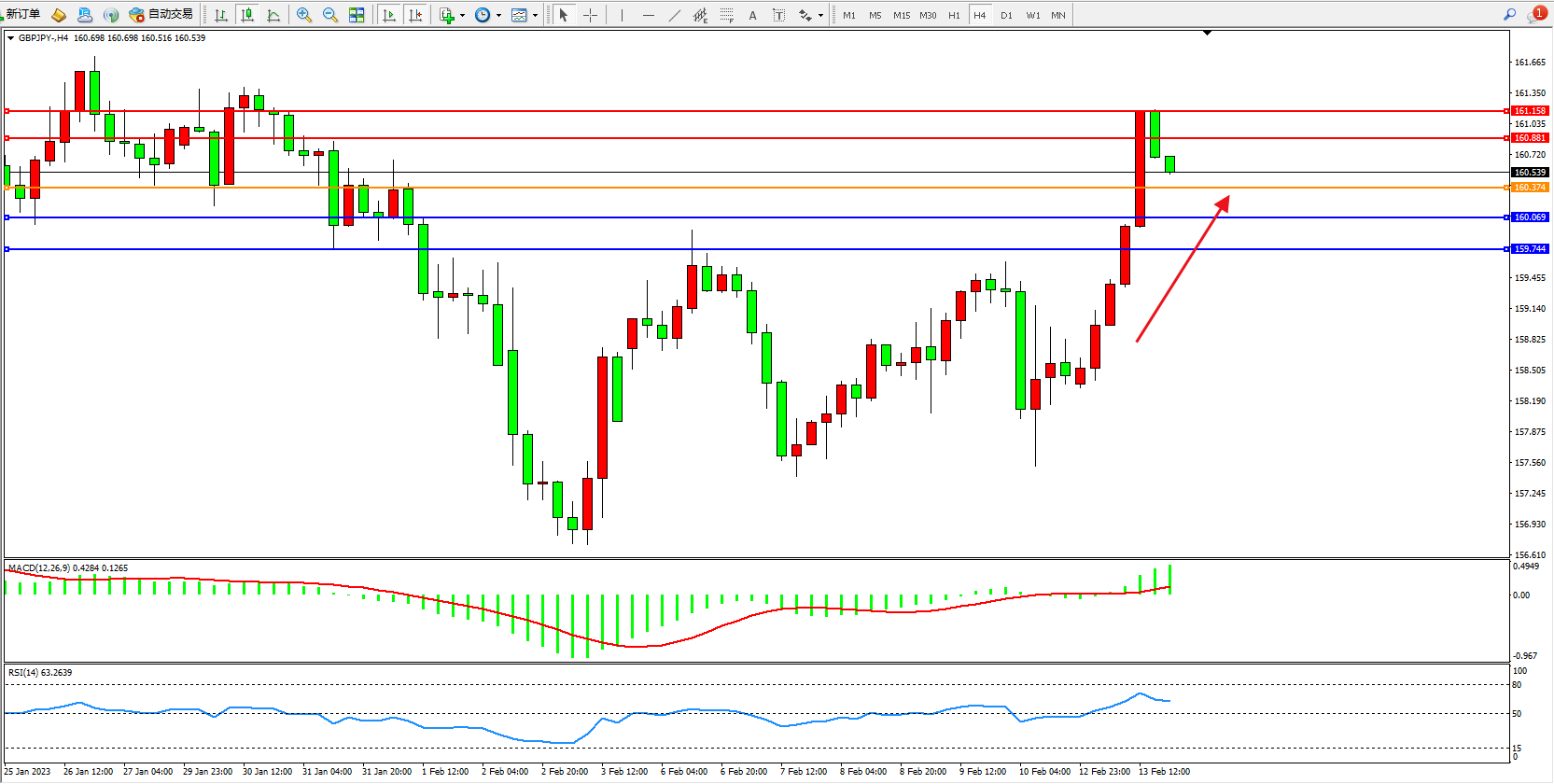The height and width of the screenshot is (784, 1554).
Task: Click the red trend arrow on chart
Action: (1183, 269)
